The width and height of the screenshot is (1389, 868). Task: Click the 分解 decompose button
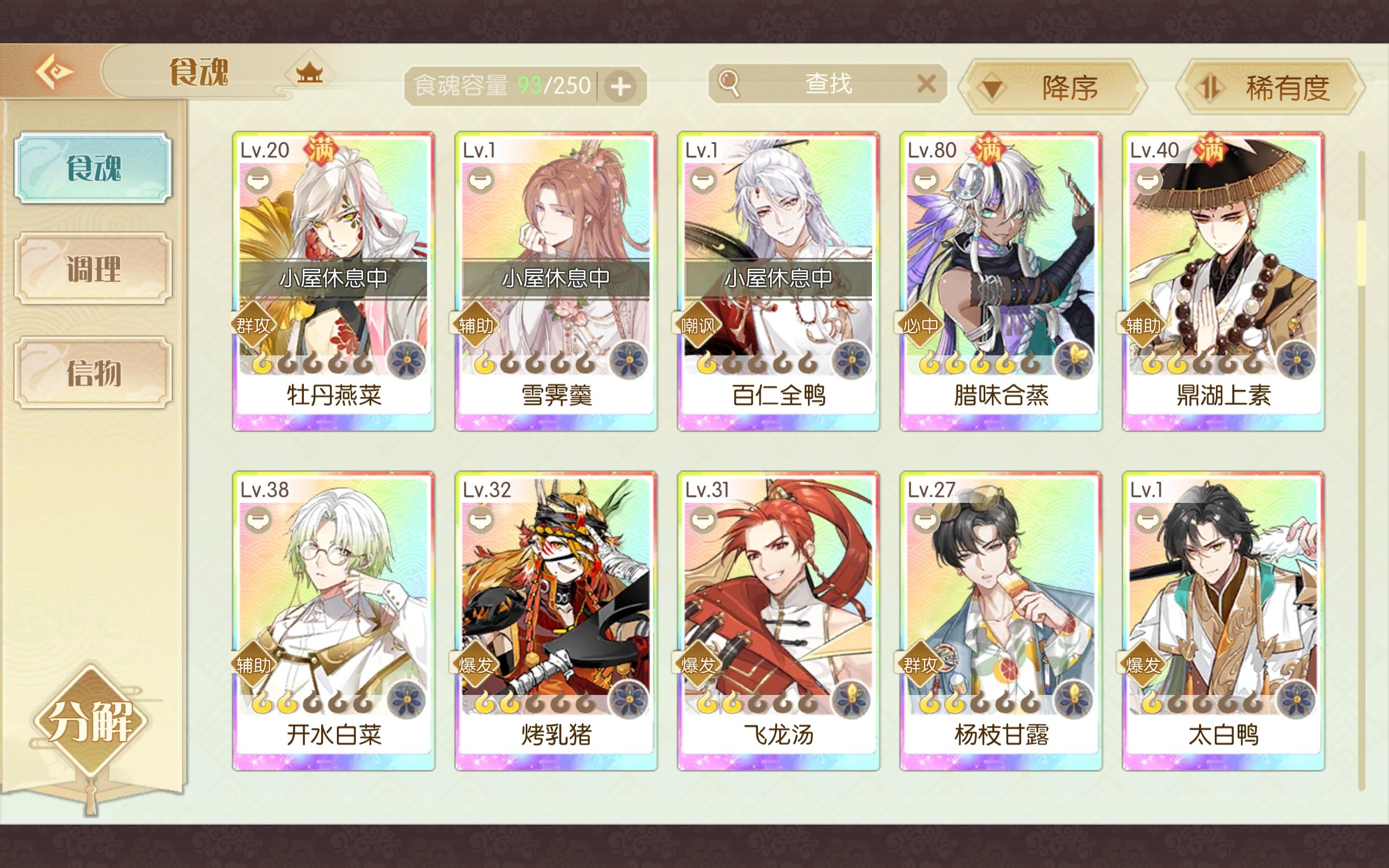tap(90, 721)
